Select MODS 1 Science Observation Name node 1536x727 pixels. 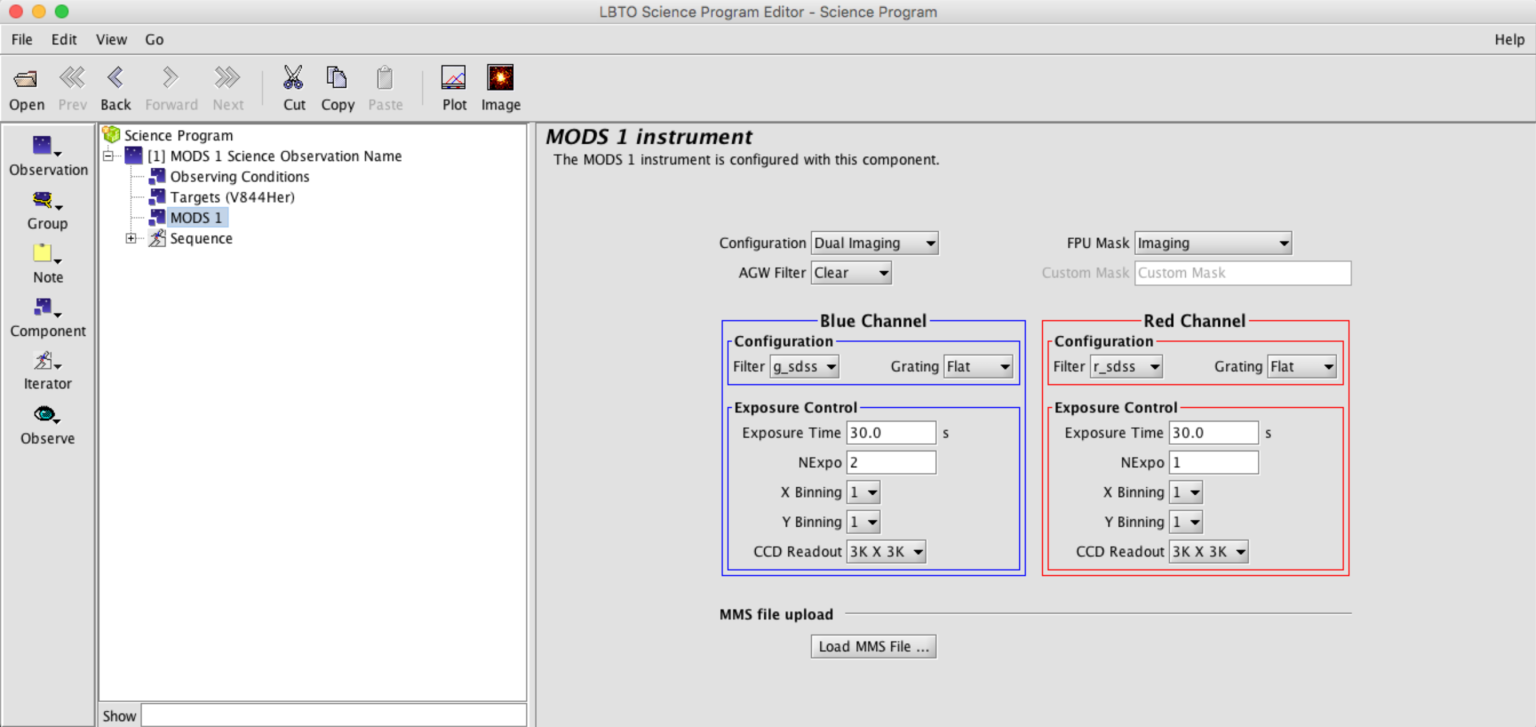[264, 156]
